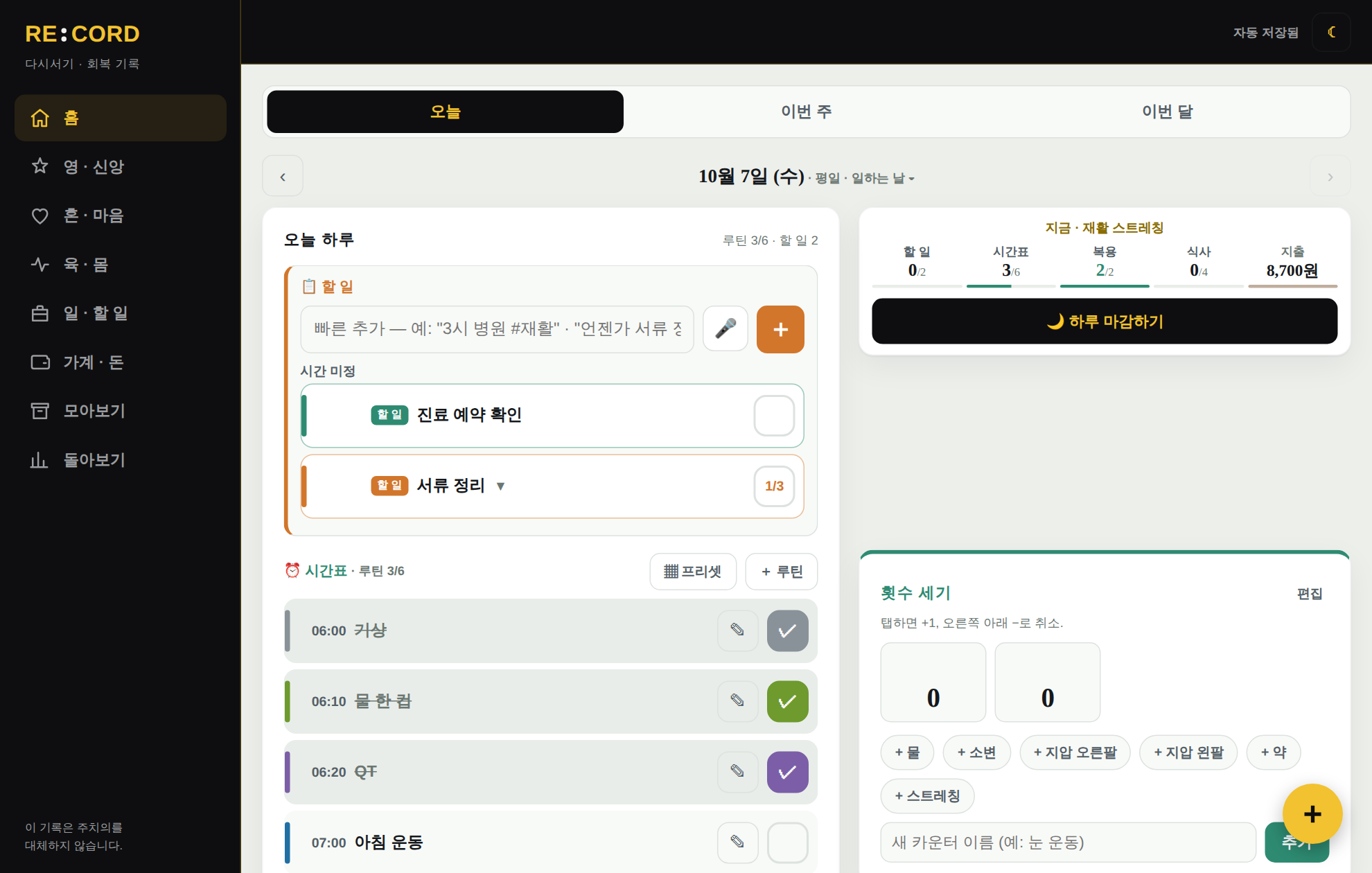This screenshot has height=873, width=1372.
Task: Expand 서류 정리 subtasks arrow
Action: point(501,486)
